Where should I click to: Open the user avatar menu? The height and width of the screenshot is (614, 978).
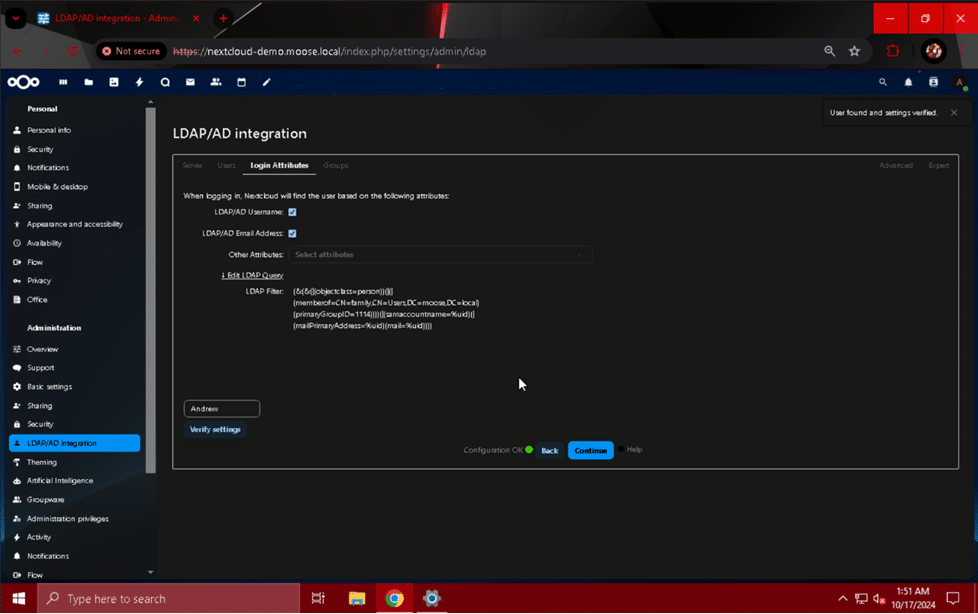(x=959, y=82)
